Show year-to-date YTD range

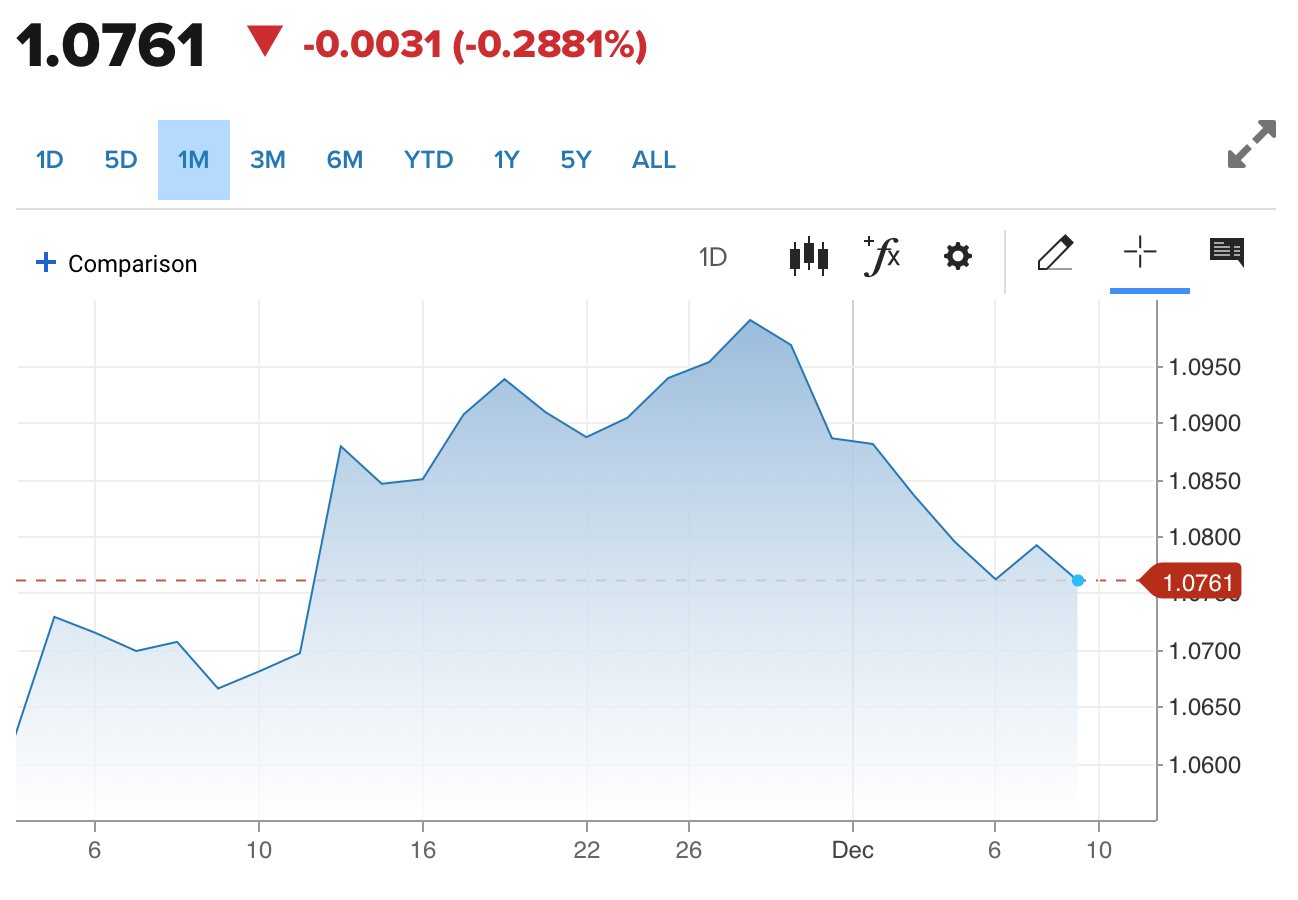pyautogui.click(x=429, y=160)
